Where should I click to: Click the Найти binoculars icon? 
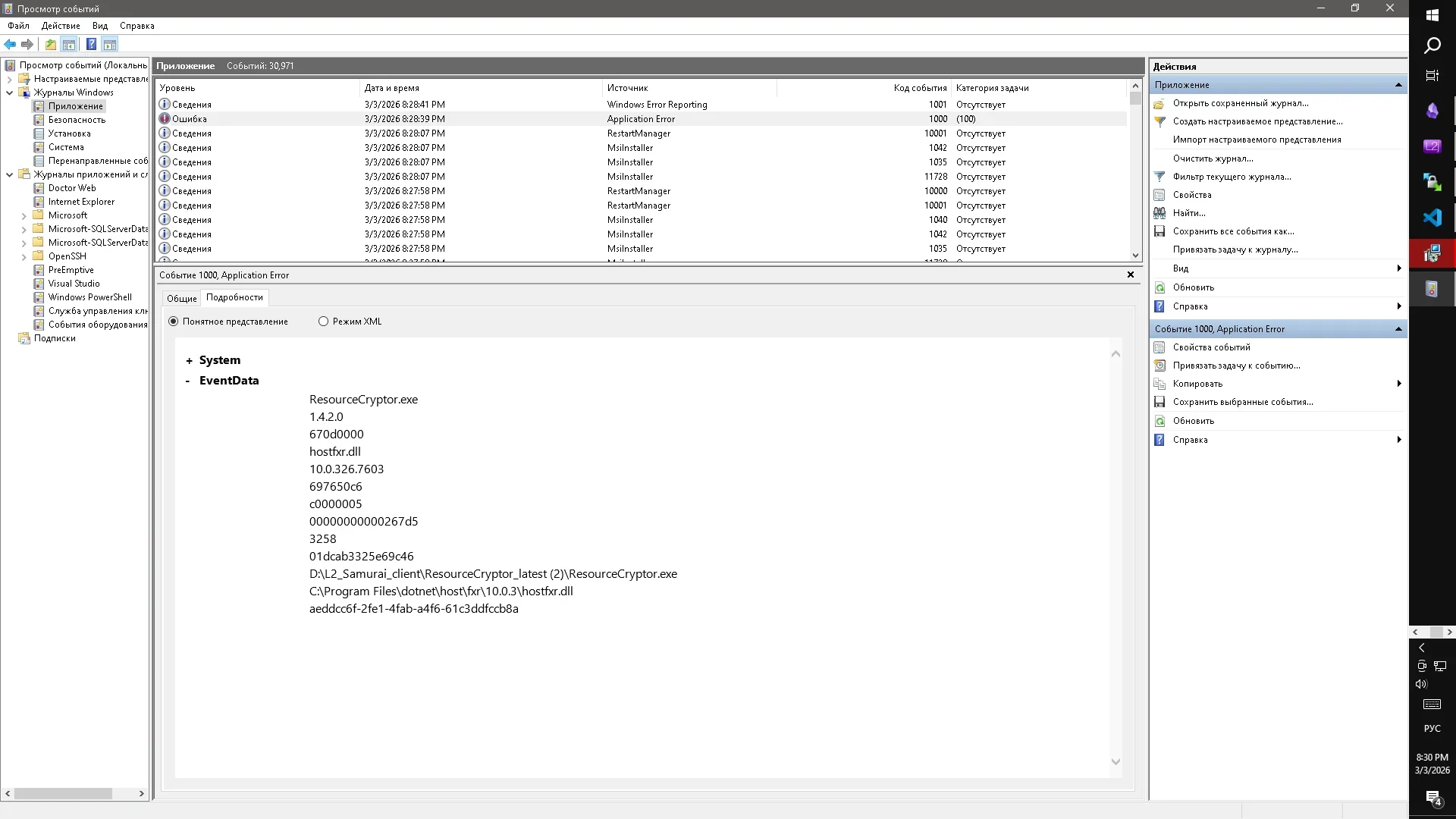(1159, 213)
